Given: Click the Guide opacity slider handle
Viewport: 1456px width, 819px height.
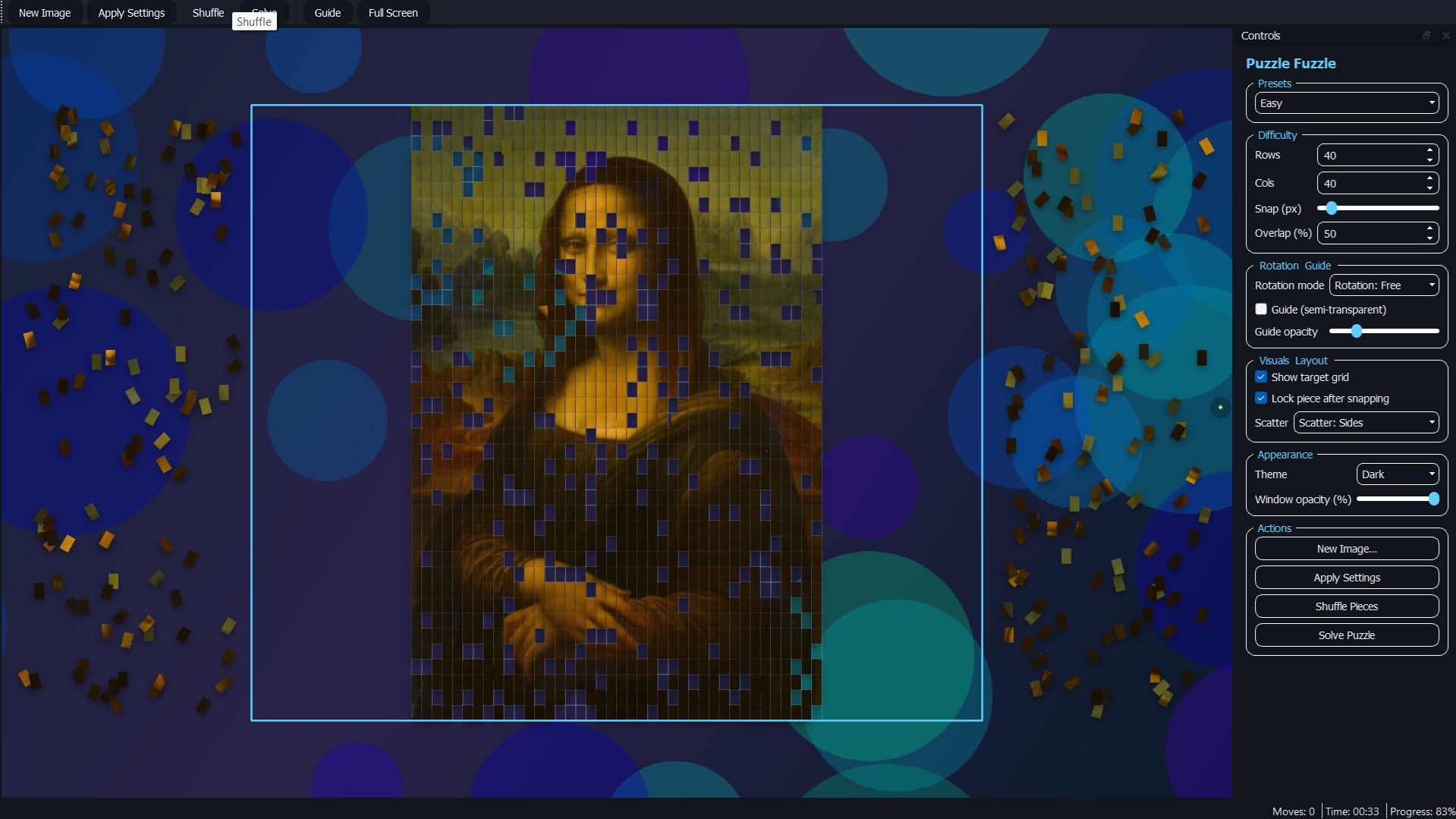Looking at the screenshot, I should (x=1356, y=331).
